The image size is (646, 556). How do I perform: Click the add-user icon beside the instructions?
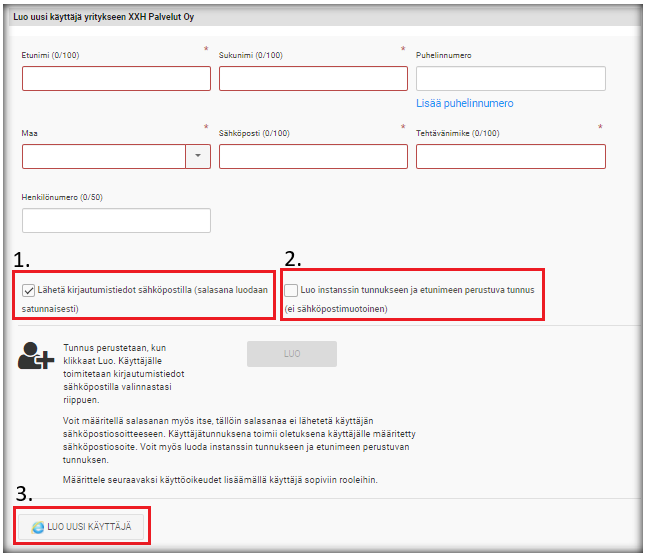pos(38,357)
